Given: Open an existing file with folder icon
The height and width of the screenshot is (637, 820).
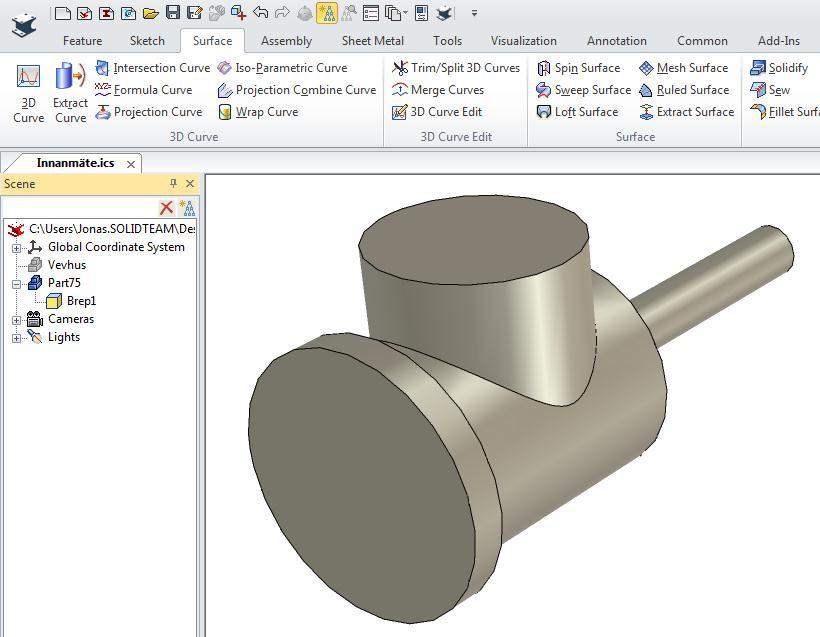Looking at the screenshot, I should click(x=151, y=13).
